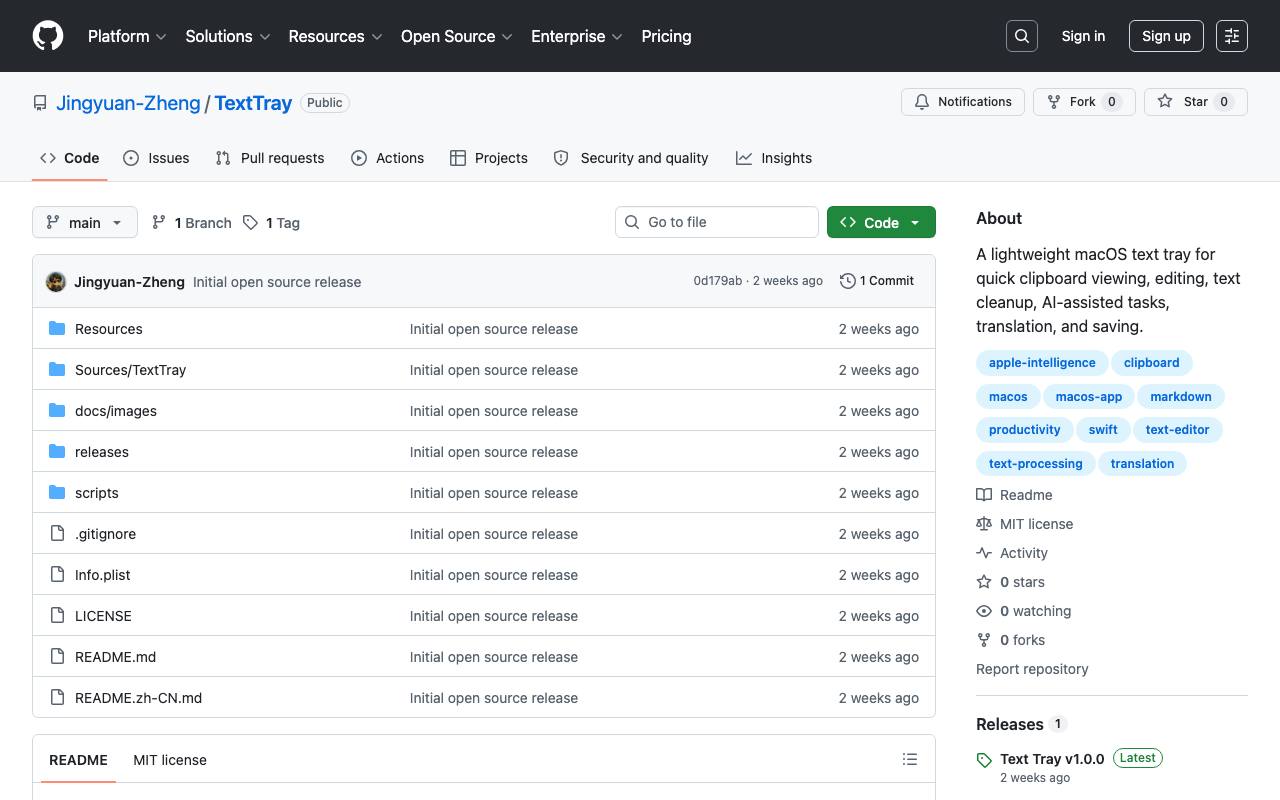
Task: Click the GitHub logo icon
Action: tap(48, 36)
